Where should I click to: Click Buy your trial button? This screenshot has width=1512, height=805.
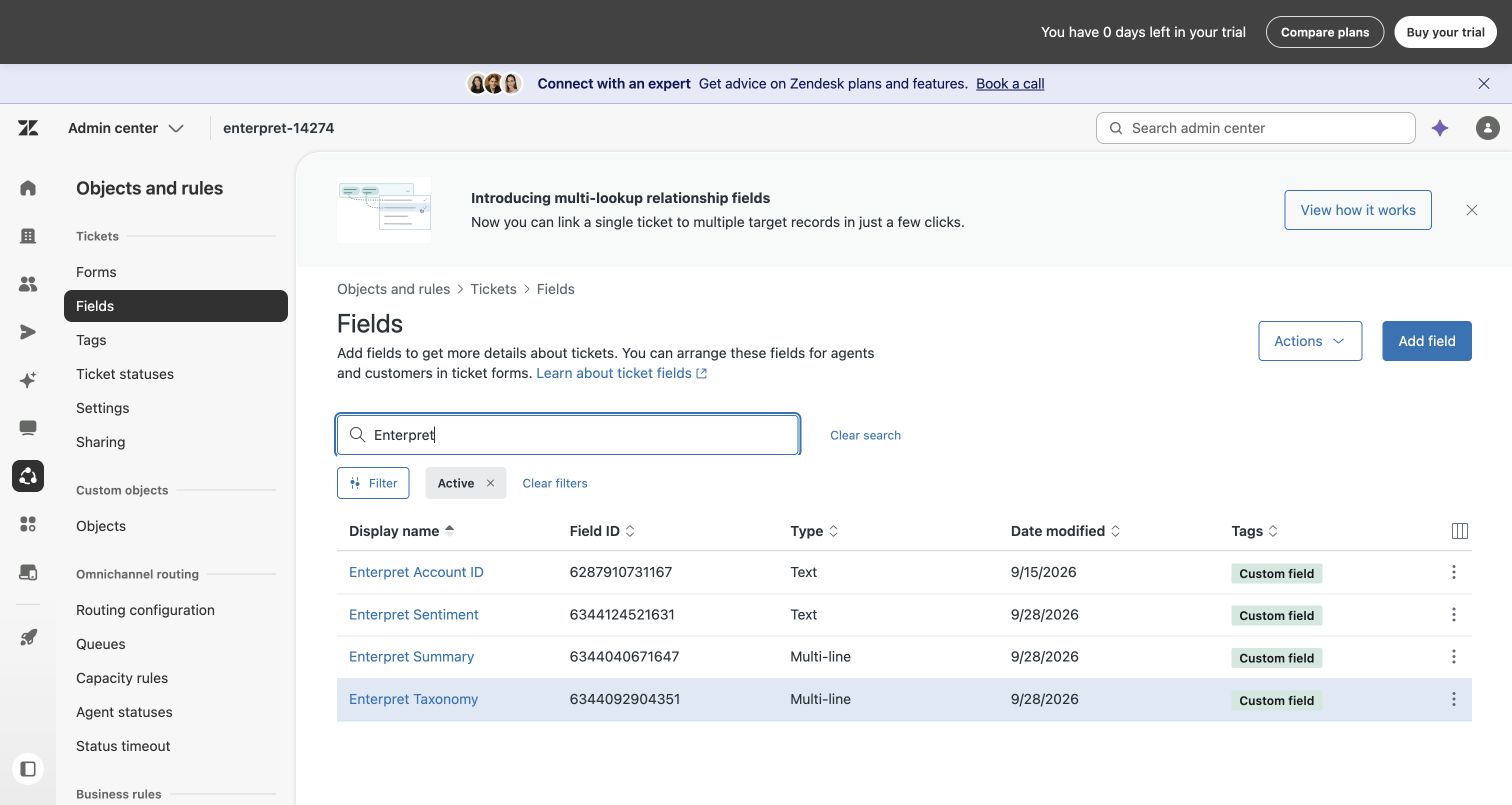coord(1445,32)
